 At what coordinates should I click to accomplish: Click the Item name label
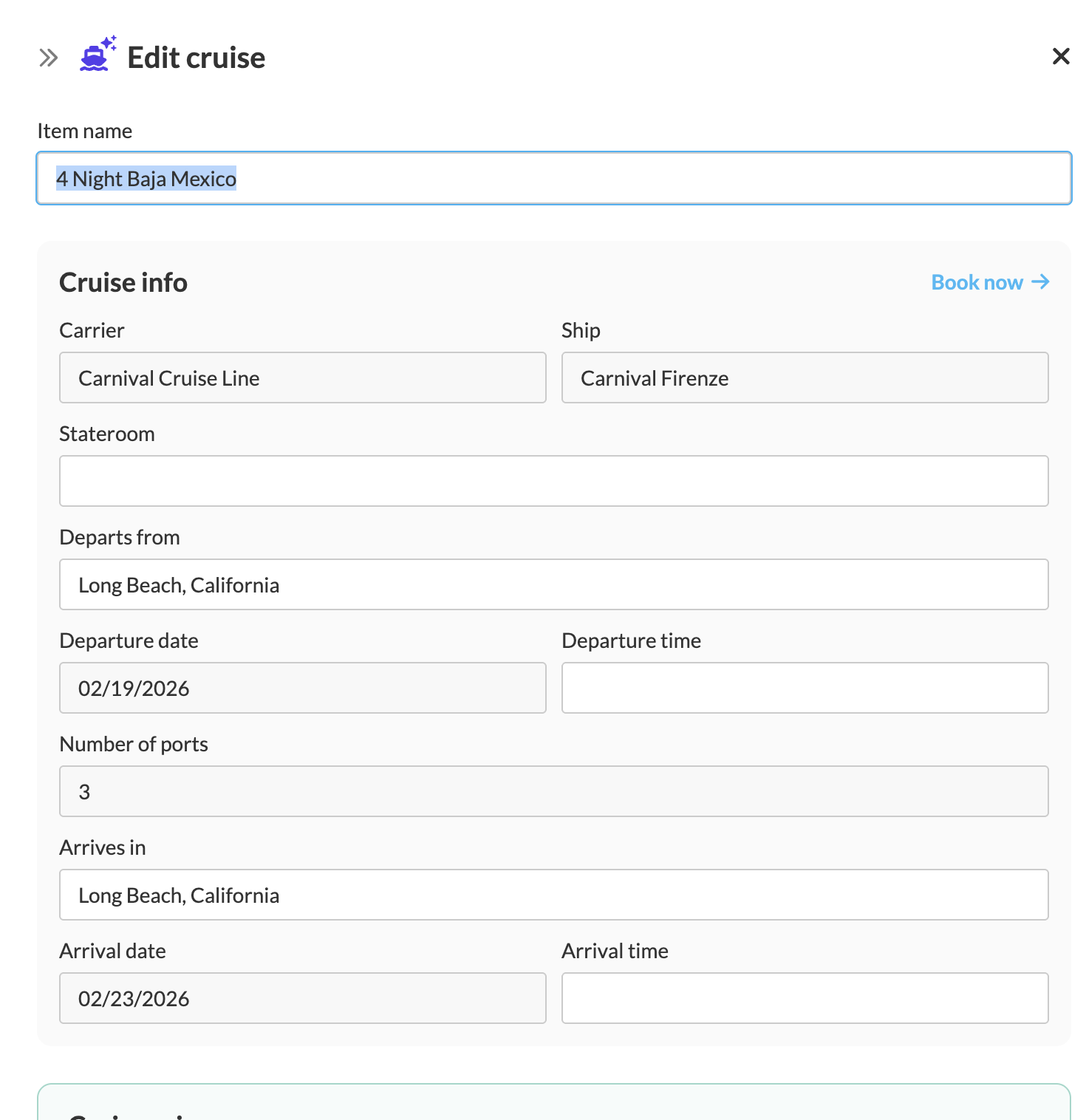[85, 132]
